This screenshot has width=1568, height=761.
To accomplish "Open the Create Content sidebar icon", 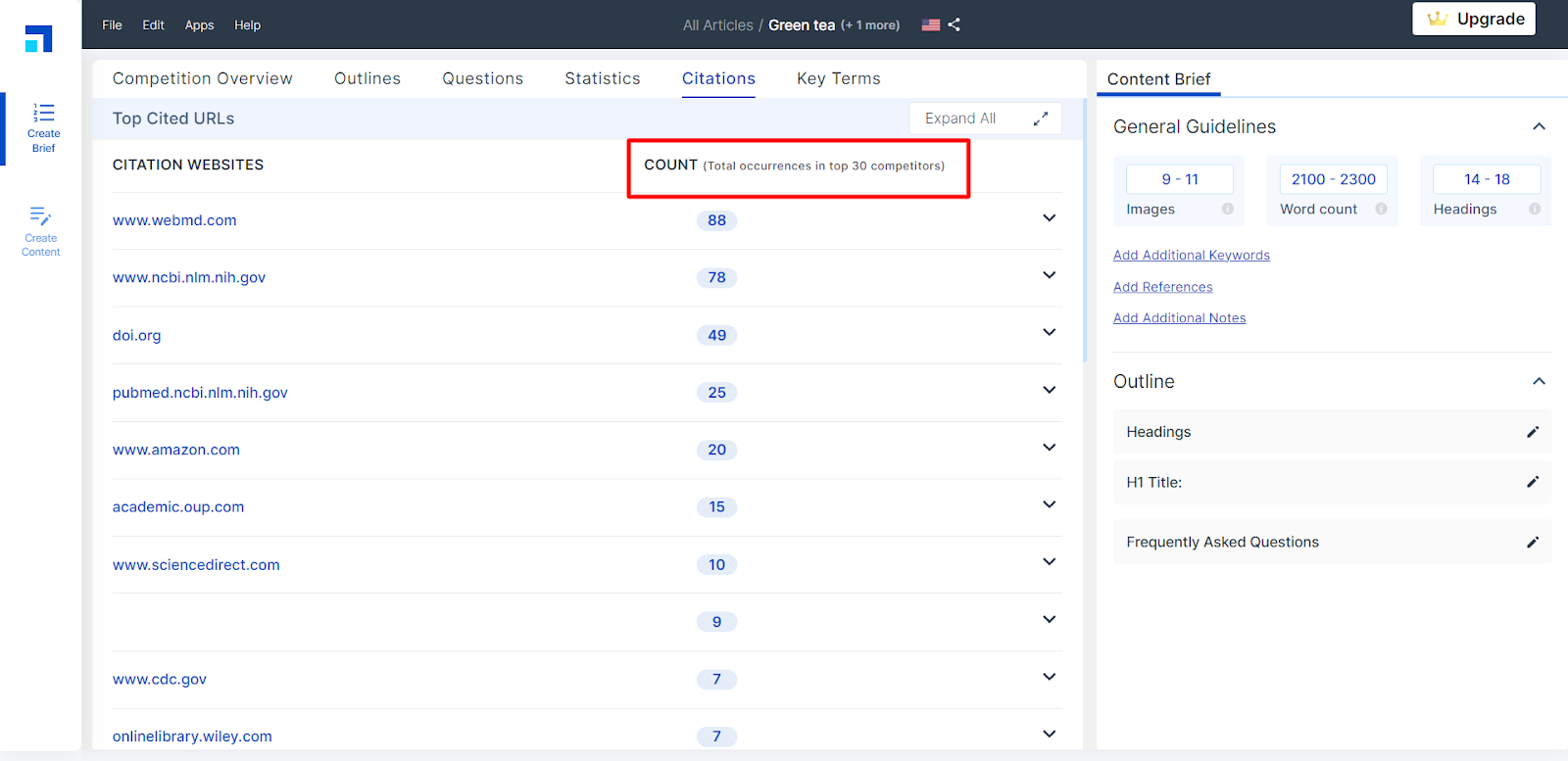I will coord(41,231).
